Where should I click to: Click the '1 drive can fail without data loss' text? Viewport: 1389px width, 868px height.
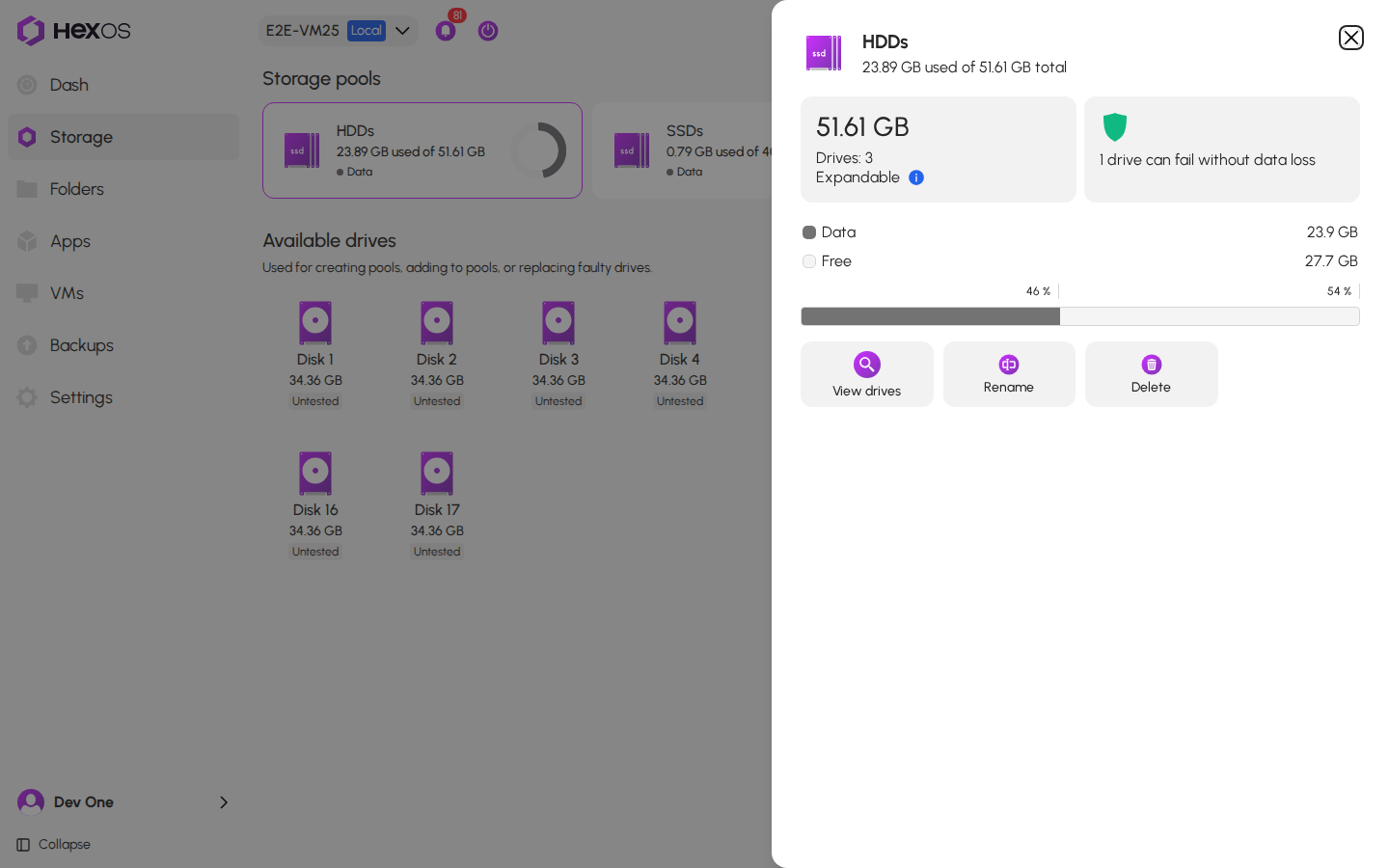1208,160
